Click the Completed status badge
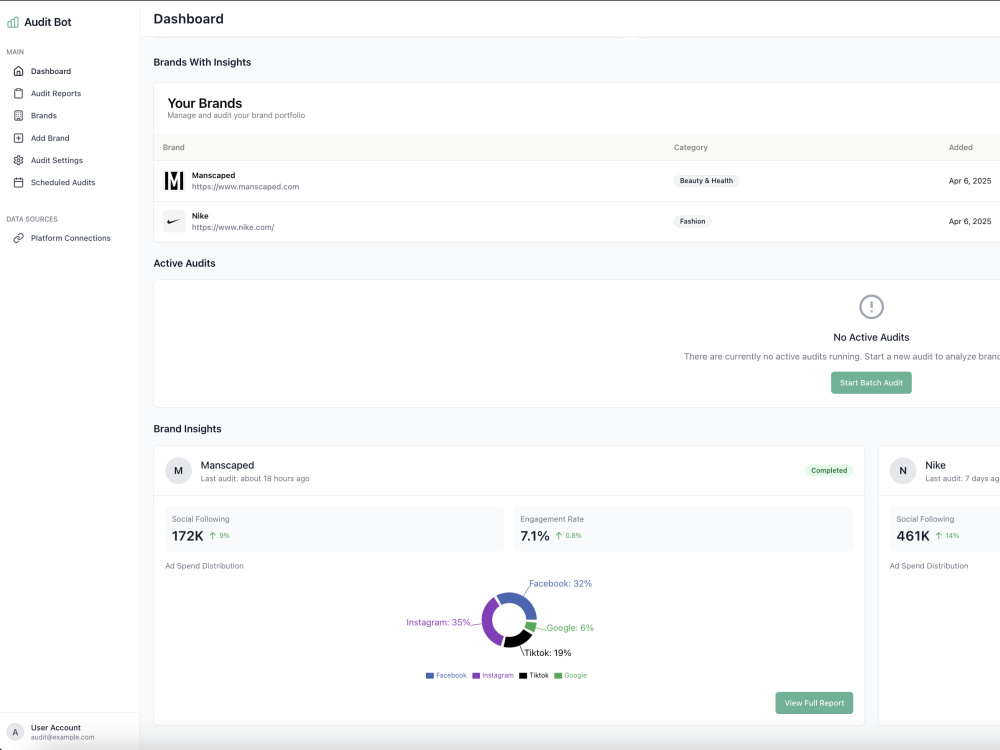 pos(829,471)
